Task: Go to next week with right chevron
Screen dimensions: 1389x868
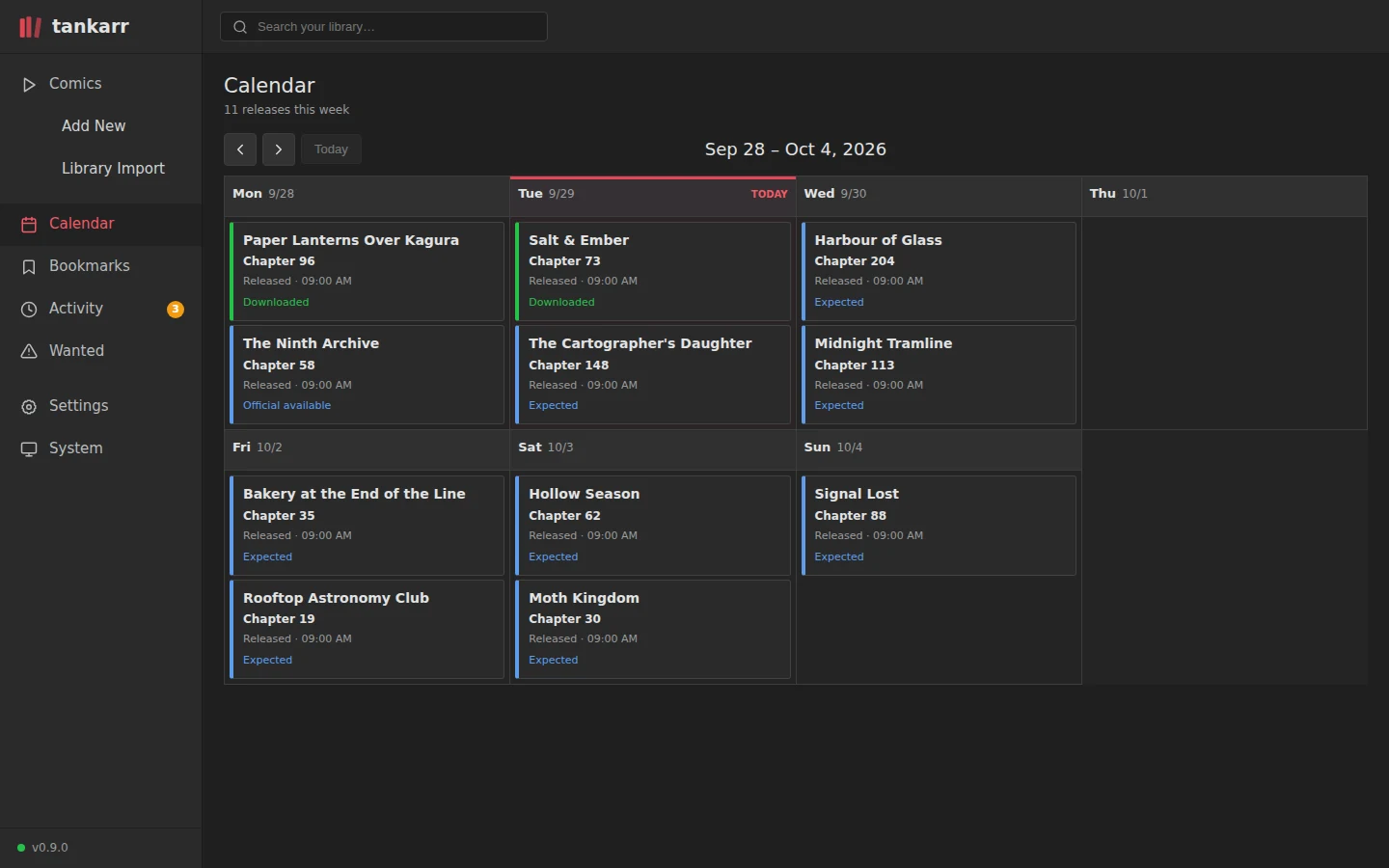Action: 279,149
